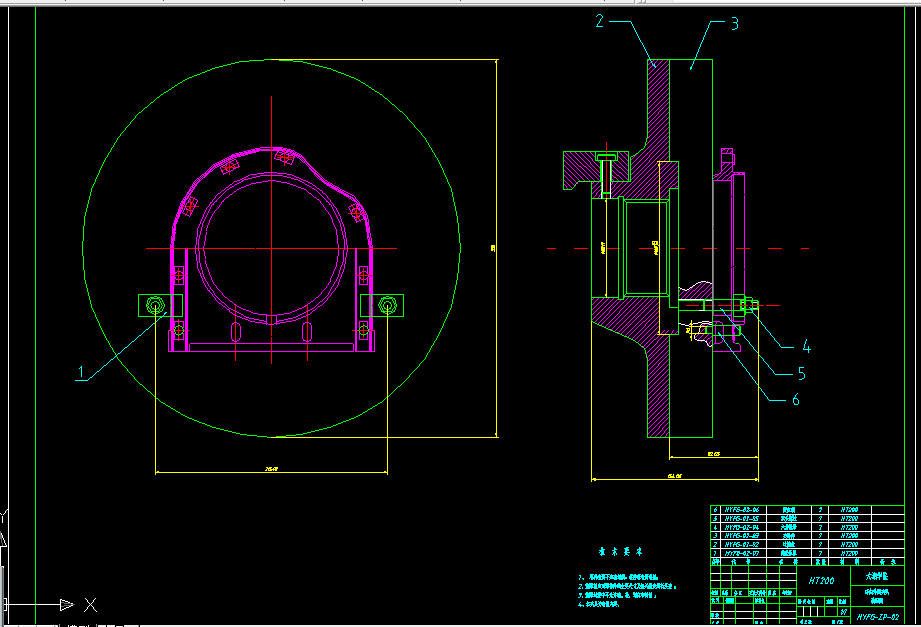Select callout number 6 beside the section view
Viewport: 921px width, 627px height.
click(x=796, y=400)
